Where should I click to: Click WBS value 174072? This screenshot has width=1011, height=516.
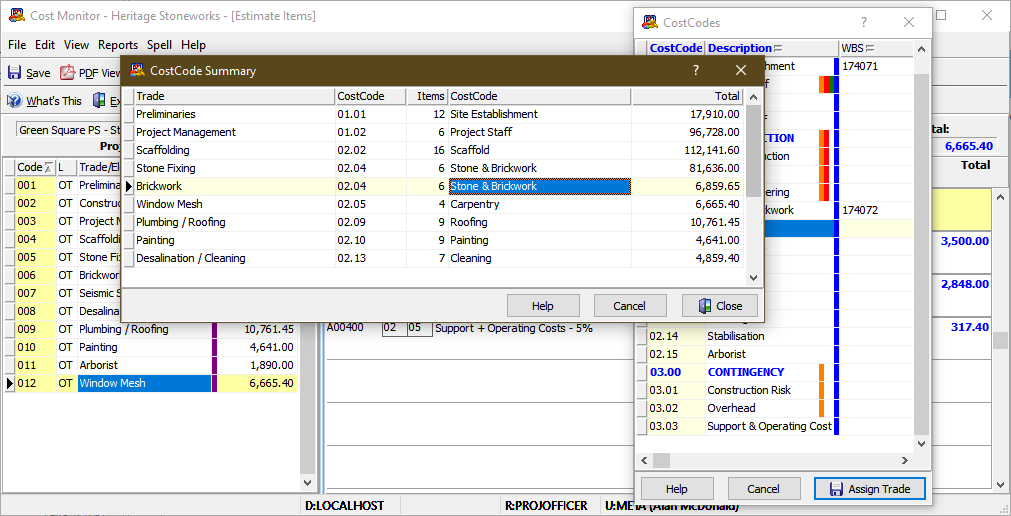[x=860, y=210]
